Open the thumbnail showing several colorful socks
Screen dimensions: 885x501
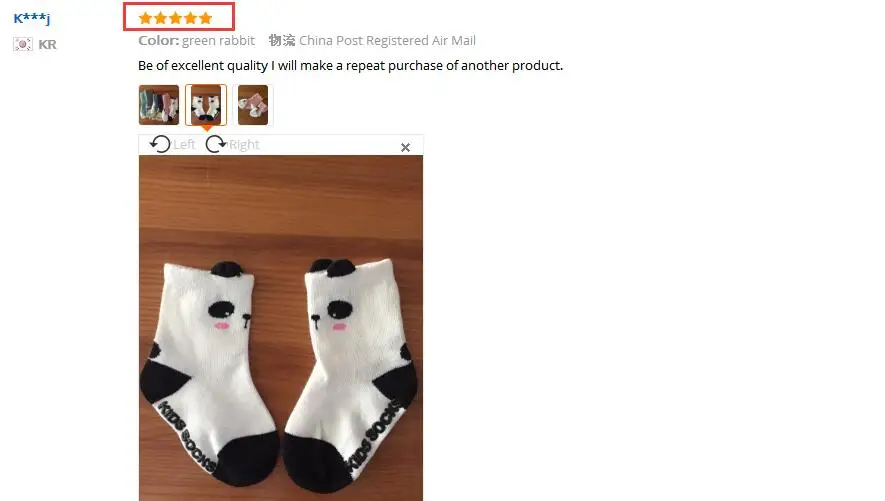click(x=159, y=105)
